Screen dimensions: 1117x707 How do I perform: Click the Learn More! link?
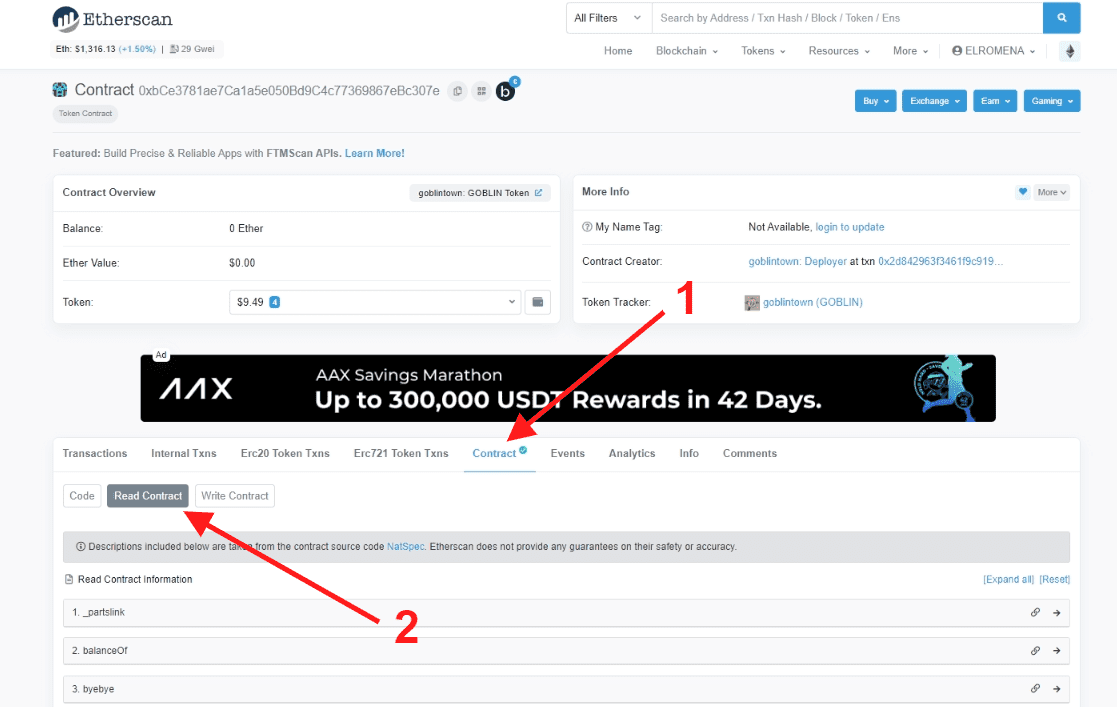point(375,153)
